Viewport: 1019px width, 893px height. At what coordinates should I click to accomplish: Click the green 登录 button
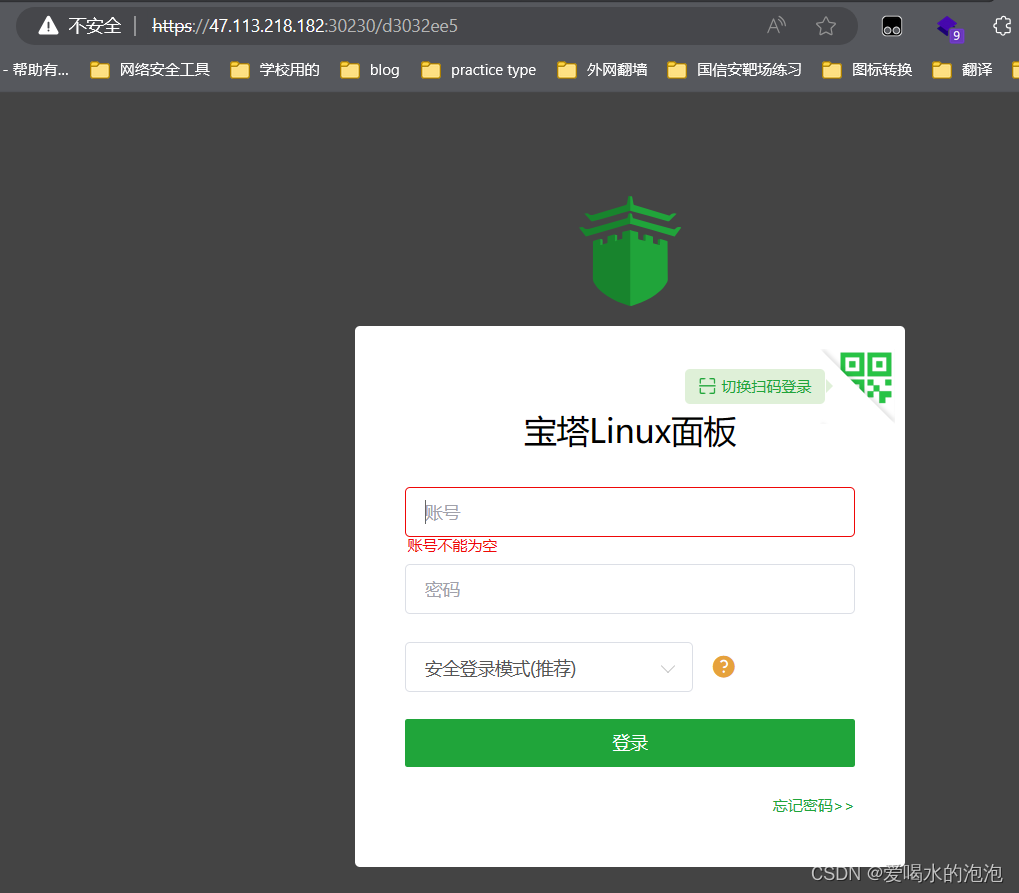pyautogui.click(x=630, y=743)
